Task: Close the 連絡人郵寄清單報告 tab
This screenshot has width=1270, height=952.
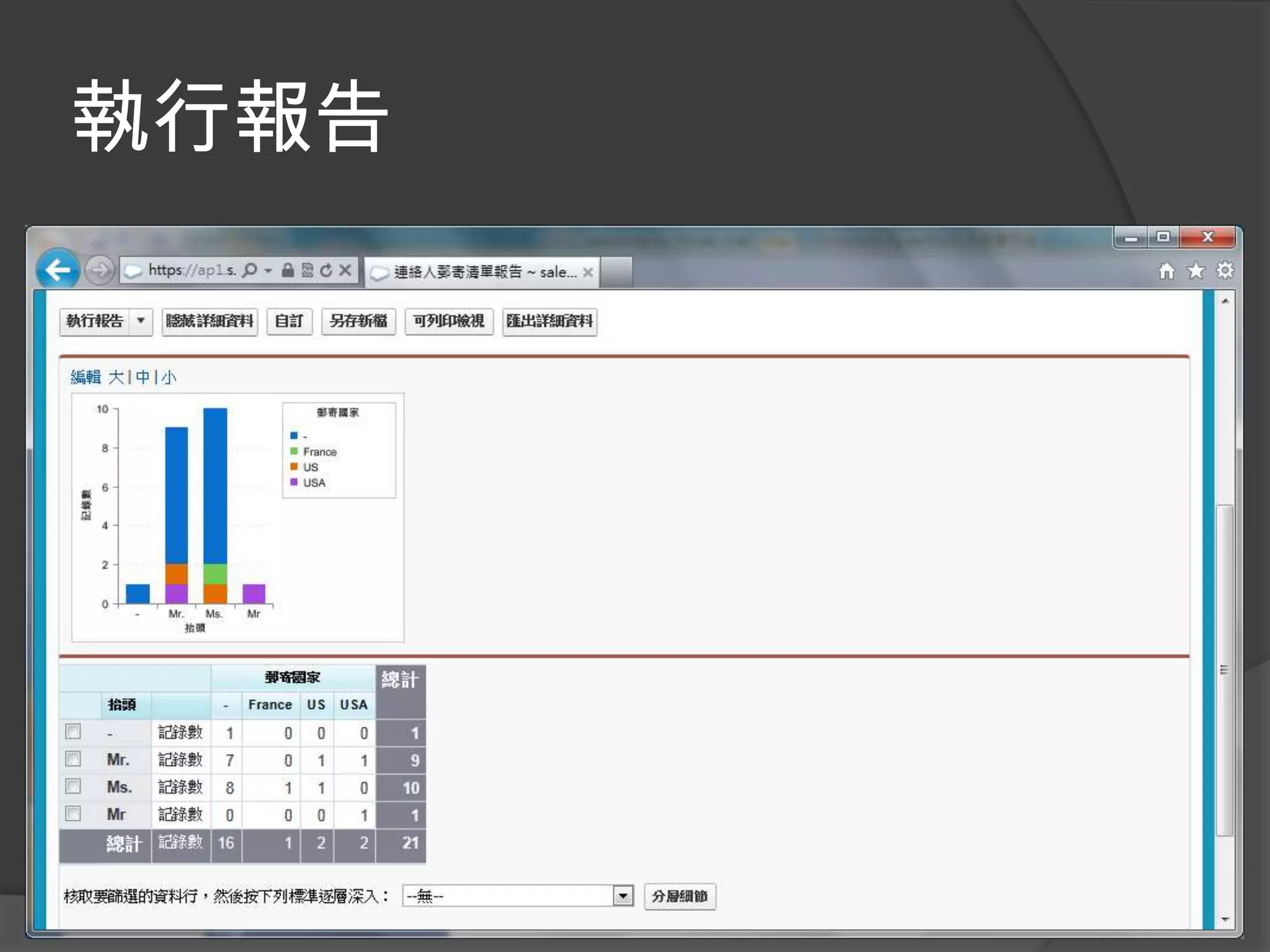Action: (x=588, y=272)
